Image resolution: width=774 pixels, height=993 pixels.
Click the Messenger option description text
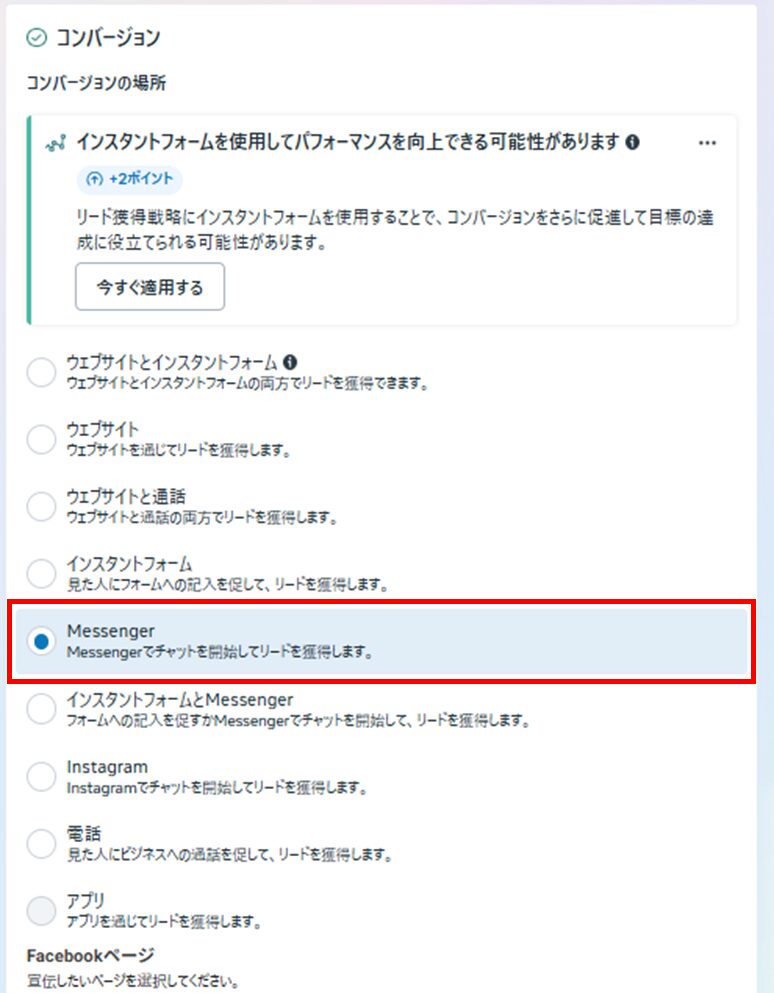[220, 652]
